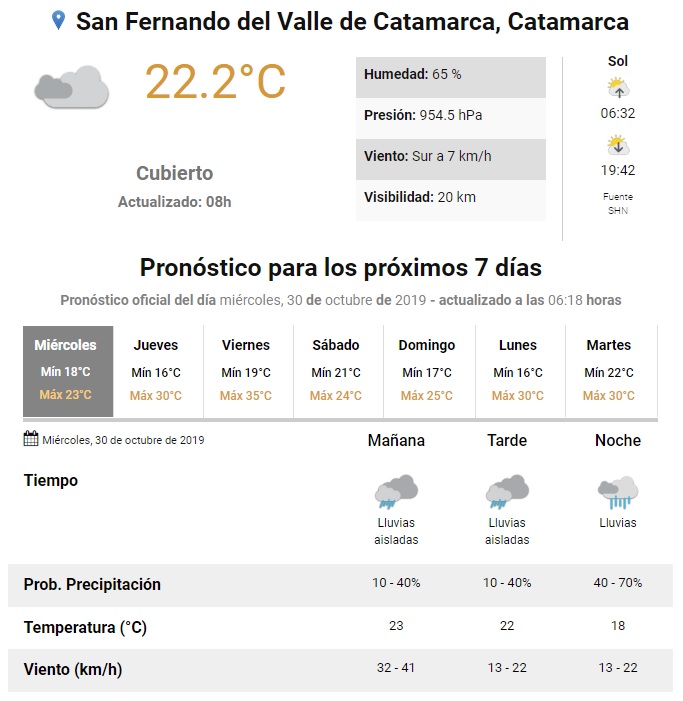This screenshot has width=683, height=701.
Task: Click the San Fernando del Valle de Catamarca title
Action: click(x=353, y=21)
